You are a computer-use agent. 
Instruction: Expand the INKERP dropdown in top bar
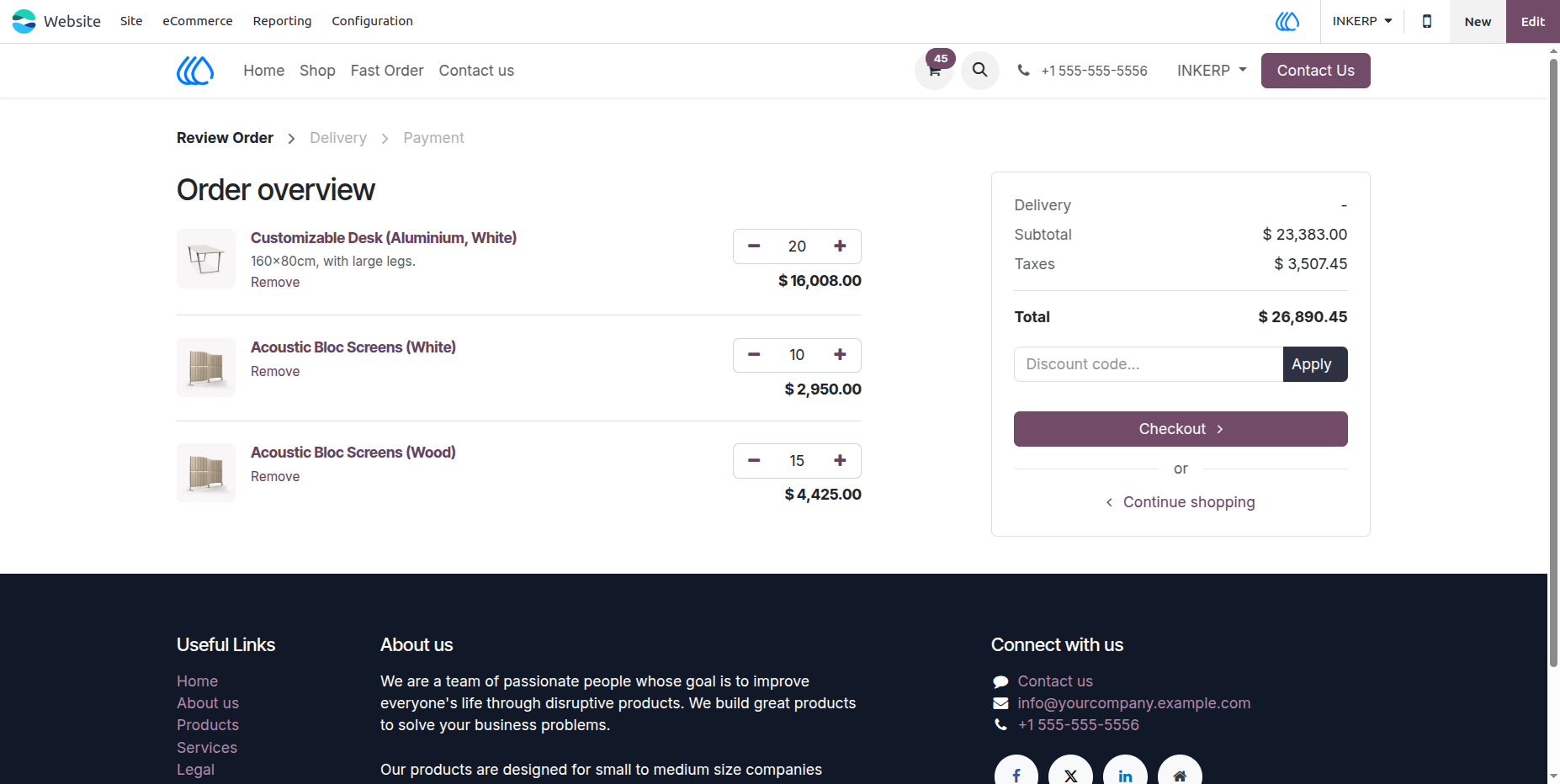1361,21
